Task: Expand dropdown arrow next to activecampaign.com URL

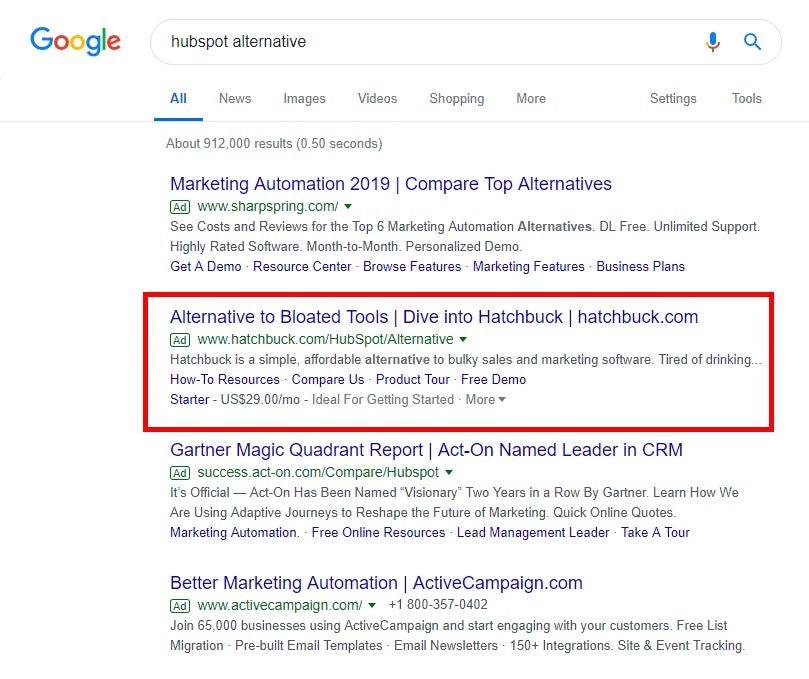Action: 372,605
